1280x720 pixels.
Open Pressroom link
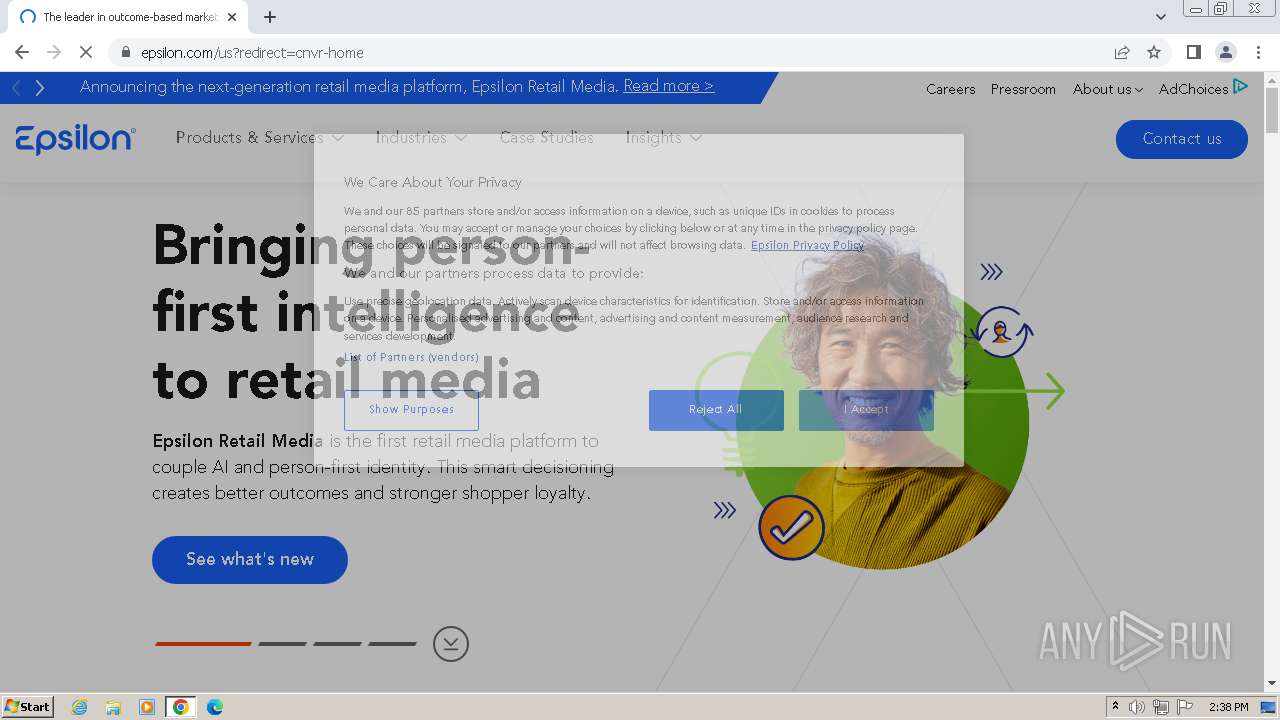1023,89
